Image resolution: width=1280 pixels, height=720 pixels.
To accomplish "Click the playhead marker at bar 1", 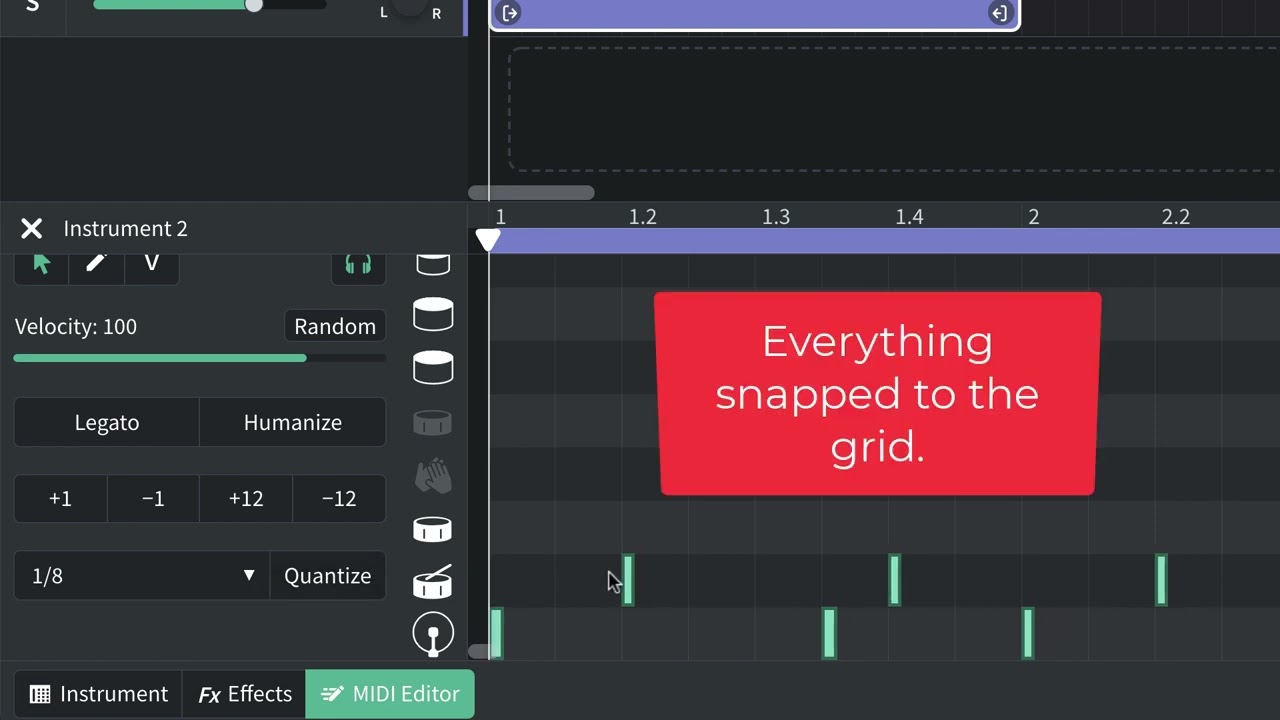I will (487, 240).
